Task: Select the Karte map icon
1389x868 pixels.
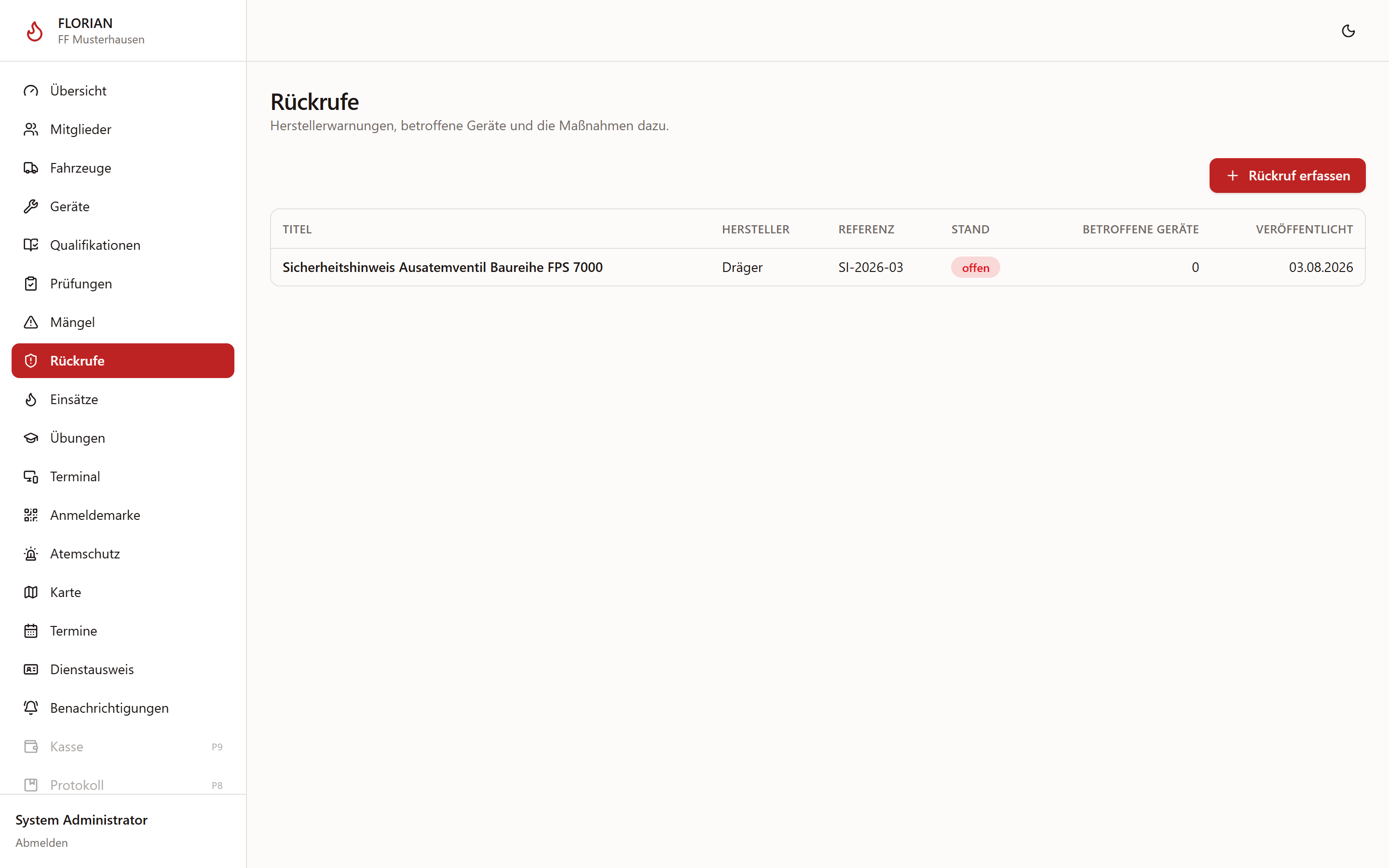Action: pos(31,592)
